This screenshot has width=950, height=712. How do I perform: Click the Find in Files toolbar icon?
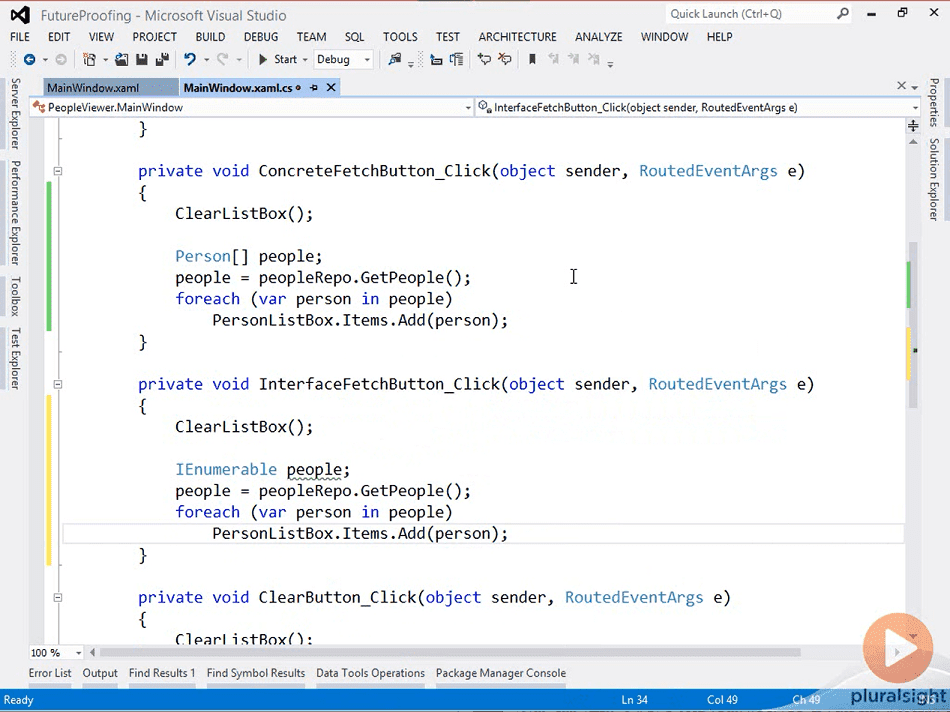(394, 59)
